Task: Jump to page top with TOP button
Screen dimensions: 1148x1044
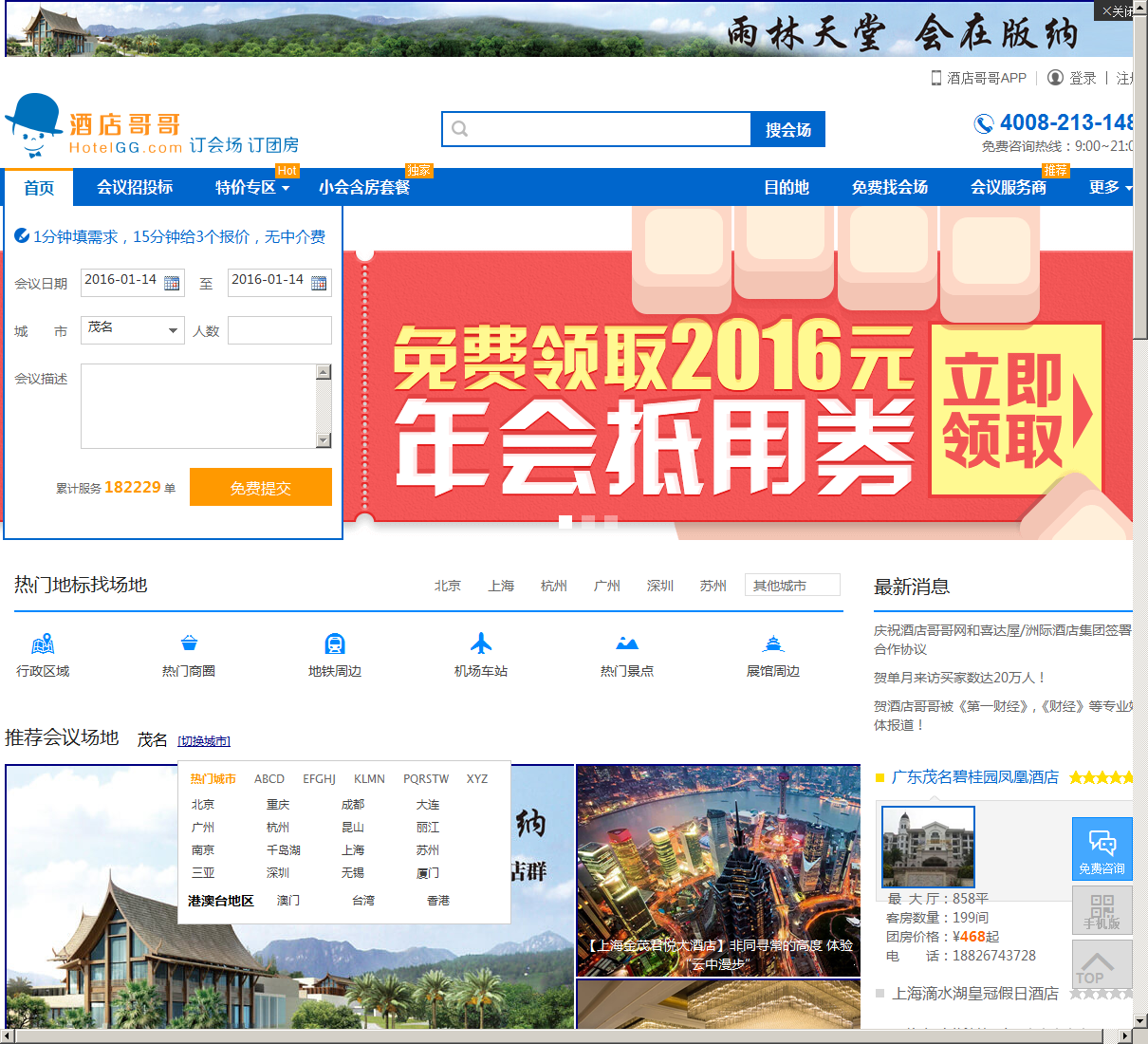Action: coord(1102,965)
